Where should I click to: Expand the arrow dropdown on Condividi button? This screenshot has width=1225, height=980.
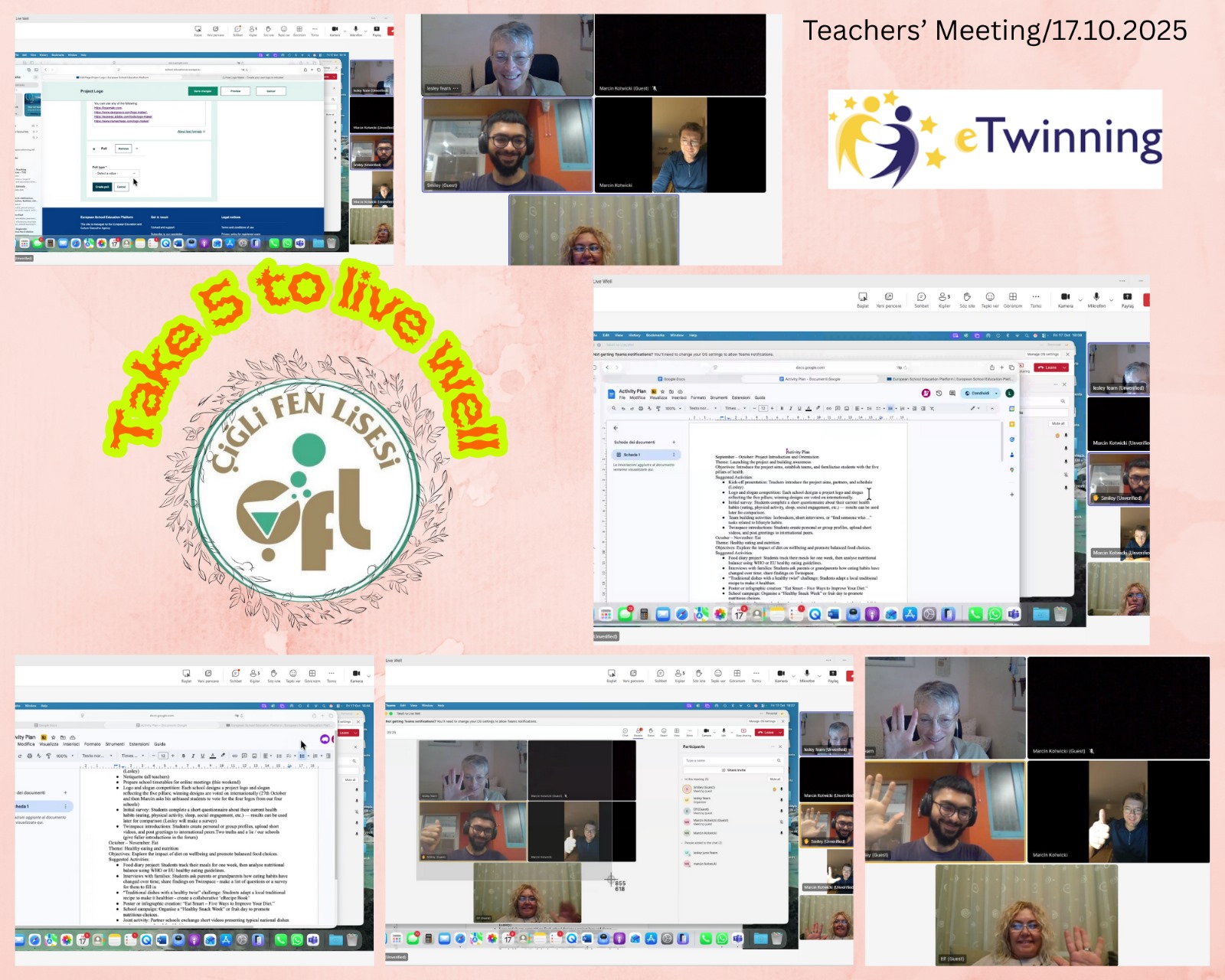(996, 393)
